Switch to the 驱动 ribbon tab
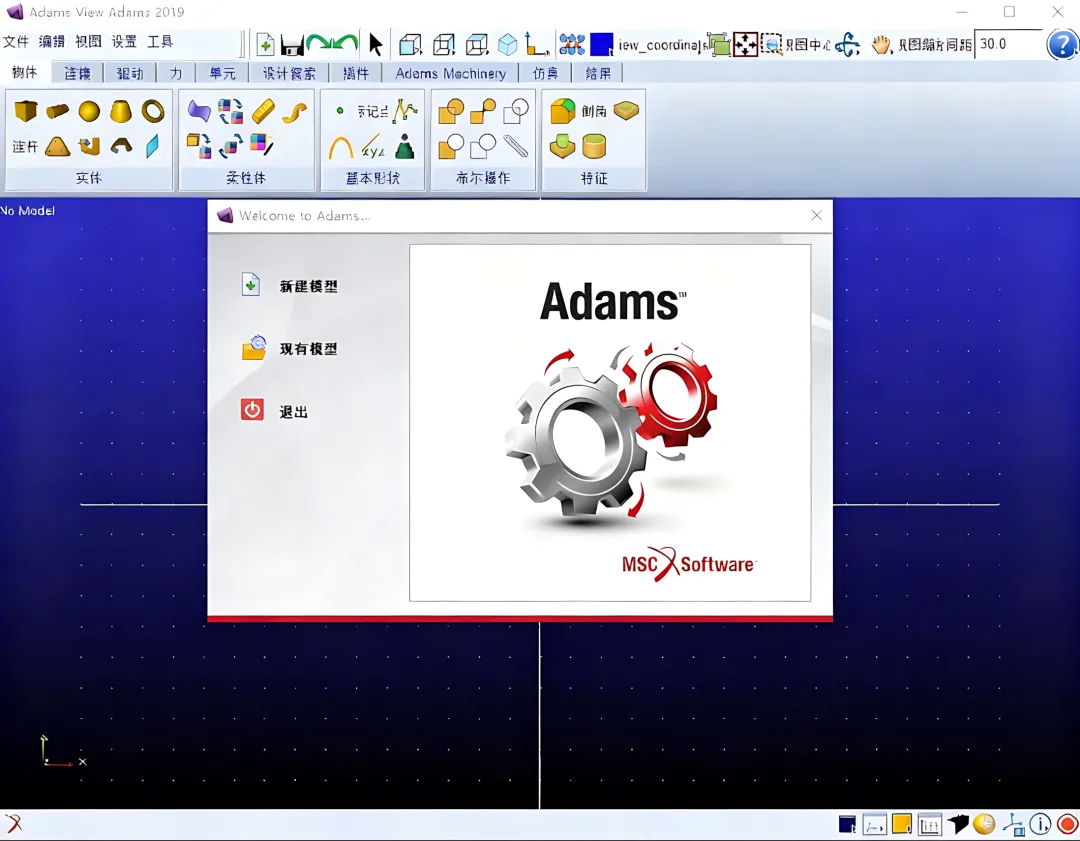This screenshot has width=1080, height=841. click(129, 73)
